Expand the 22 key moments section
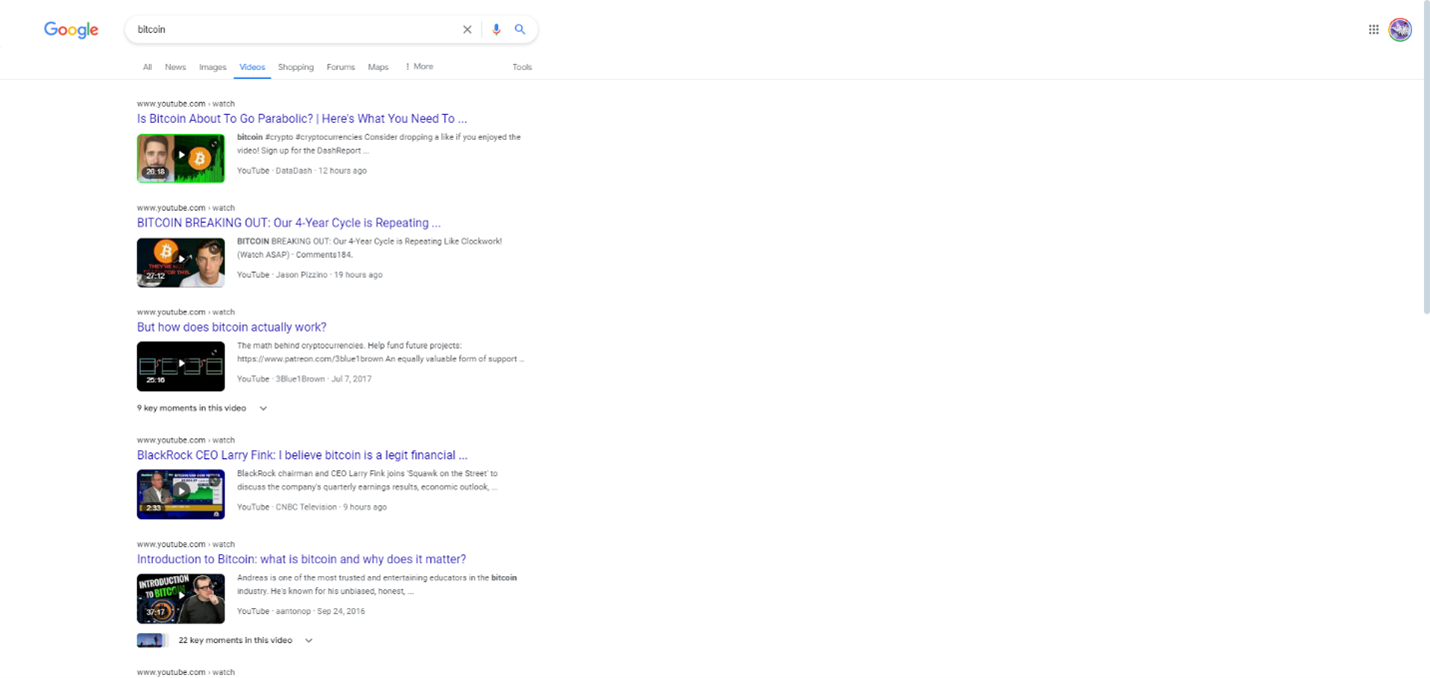This screenshot has height=678, width=1430. click(309, 640)
